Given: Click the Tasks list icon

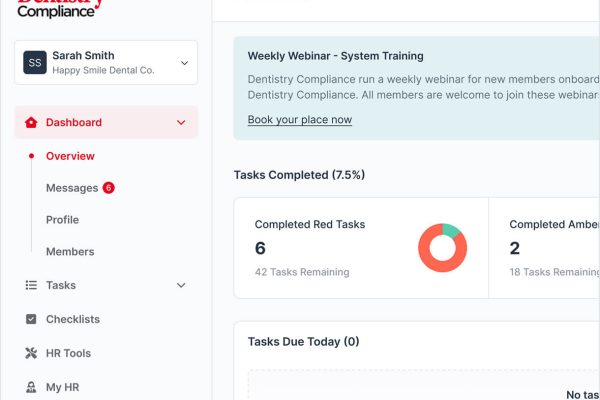Looking at the screenshot, I should tap(31, 285).
